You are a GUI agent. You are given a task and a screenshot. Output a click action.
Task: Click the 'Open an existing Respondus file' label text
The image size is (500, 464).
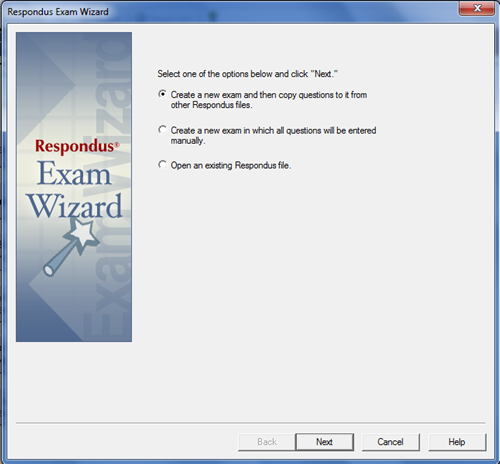231,165
